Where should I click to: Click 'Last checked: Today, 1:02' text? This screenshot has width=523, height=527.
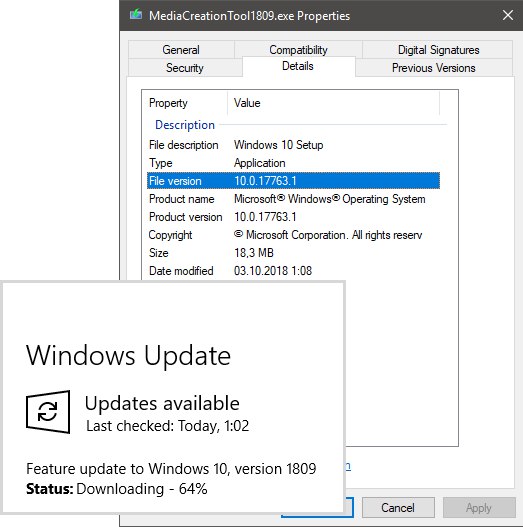click(168, 426)
